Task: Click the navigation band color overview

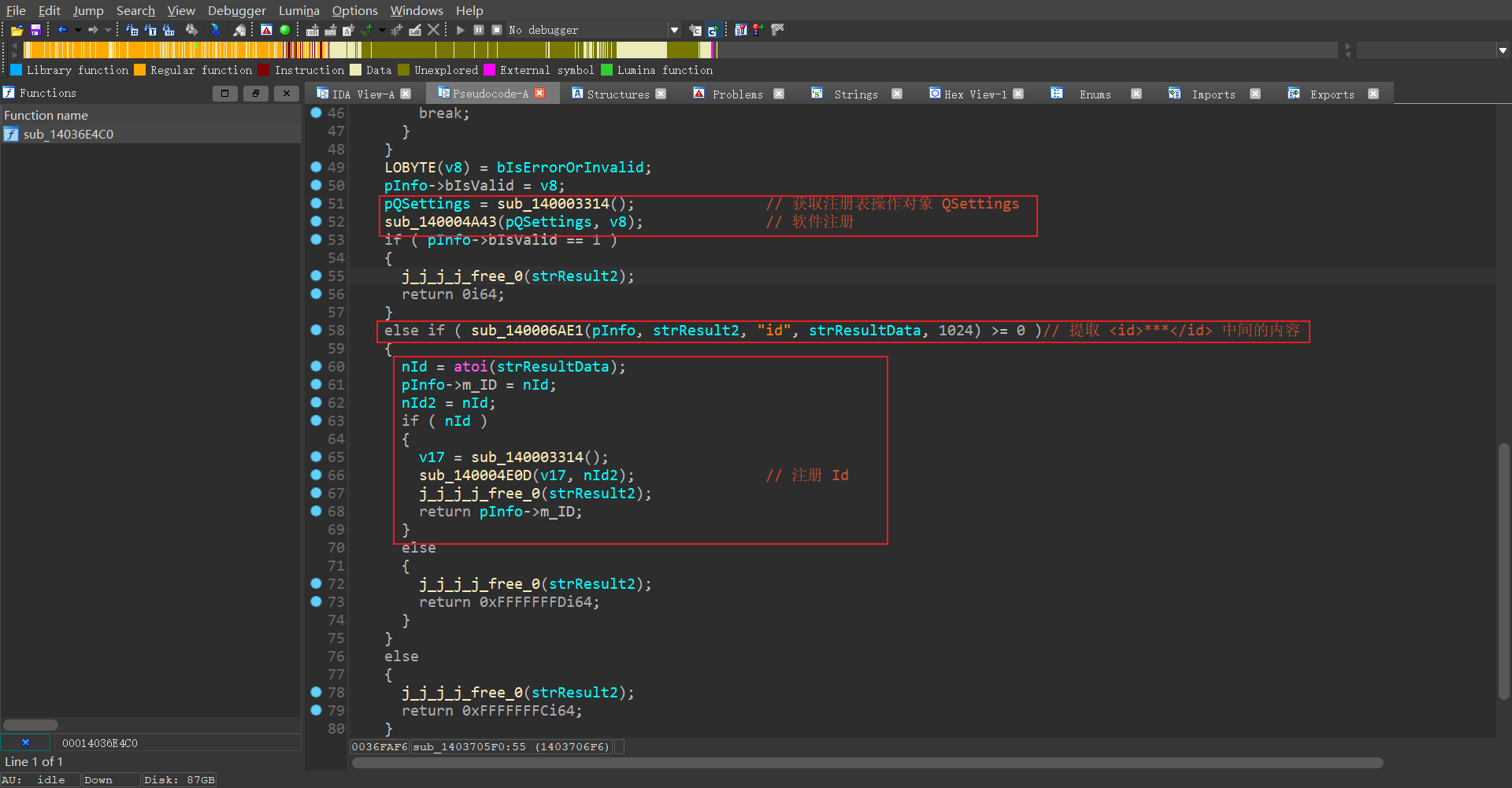Action: [370, 50]
